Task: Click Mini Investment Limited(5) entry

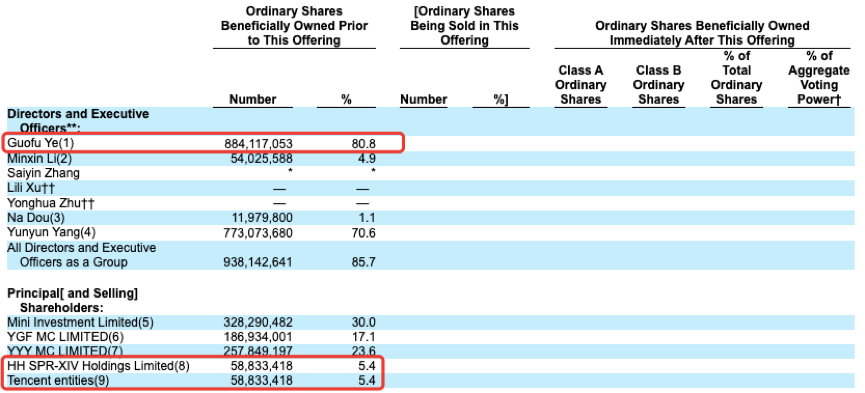Action: (81, 322)
